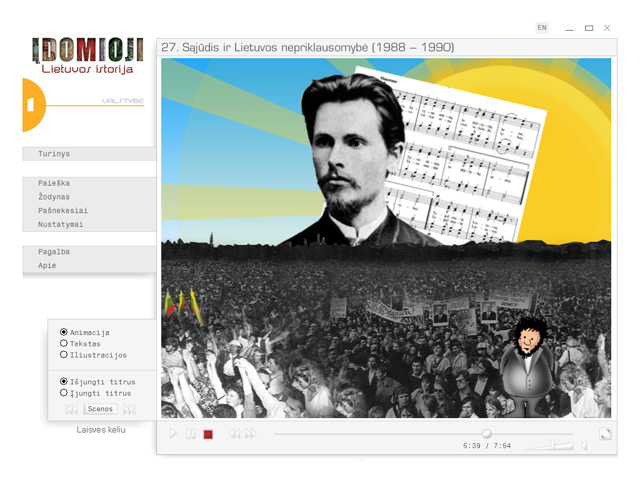Click the Scenos button
Viewport: 640px width, 480px height.
point(100,409)
